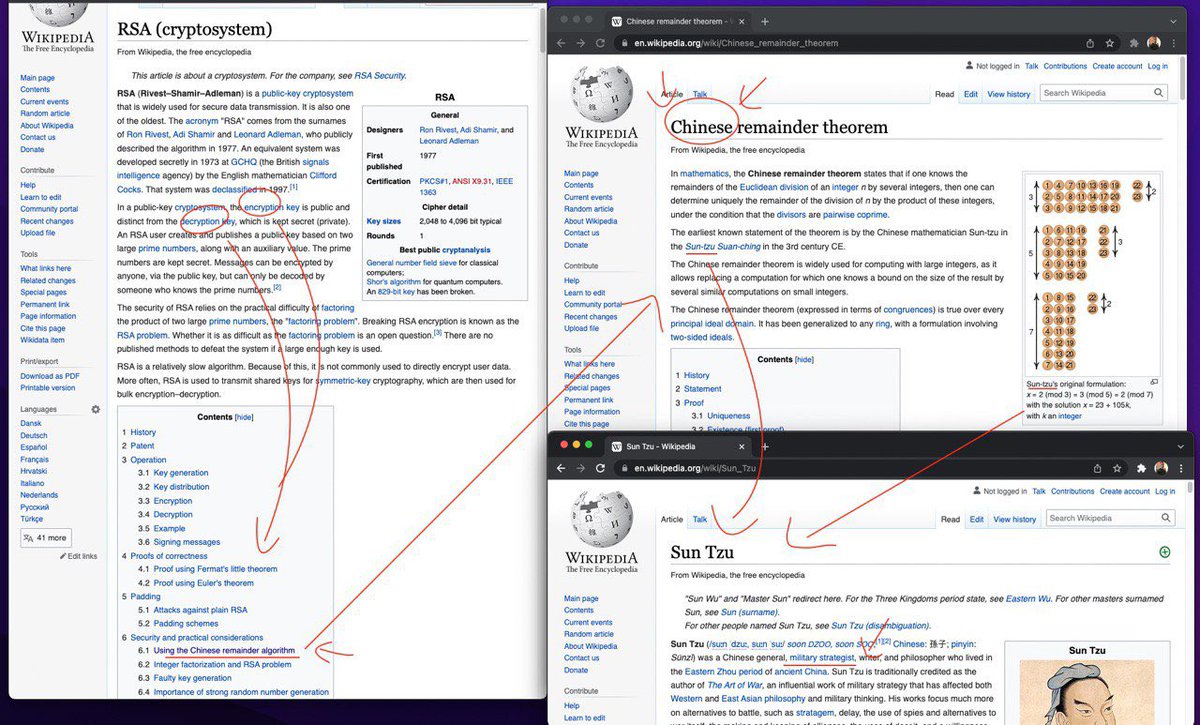The height and width of the screenshot is (725, 1200).
Task: Close the Chinese remainder theorem browser tab
Action: (741, 21)
